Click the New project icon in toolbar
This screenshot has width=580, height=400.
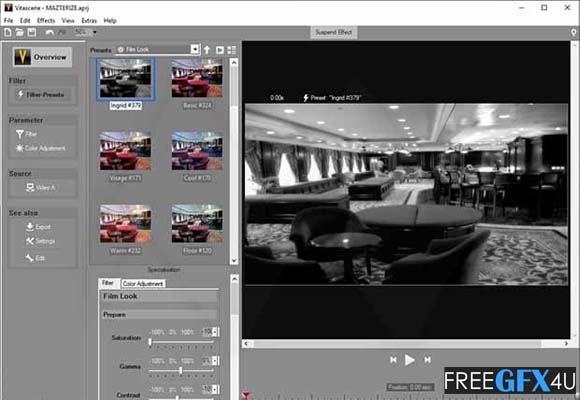[x=7, y=33]
